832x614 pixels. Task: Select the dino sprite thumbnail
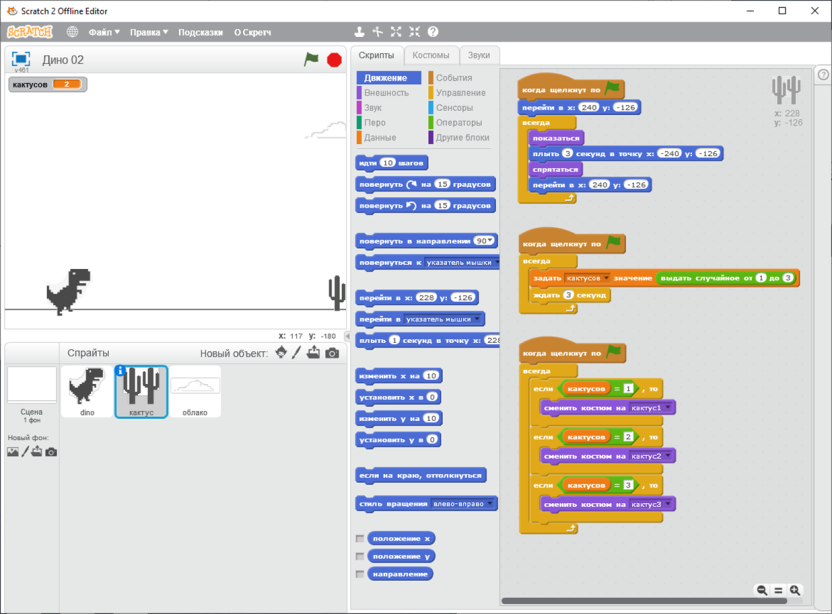coord(87,391)
